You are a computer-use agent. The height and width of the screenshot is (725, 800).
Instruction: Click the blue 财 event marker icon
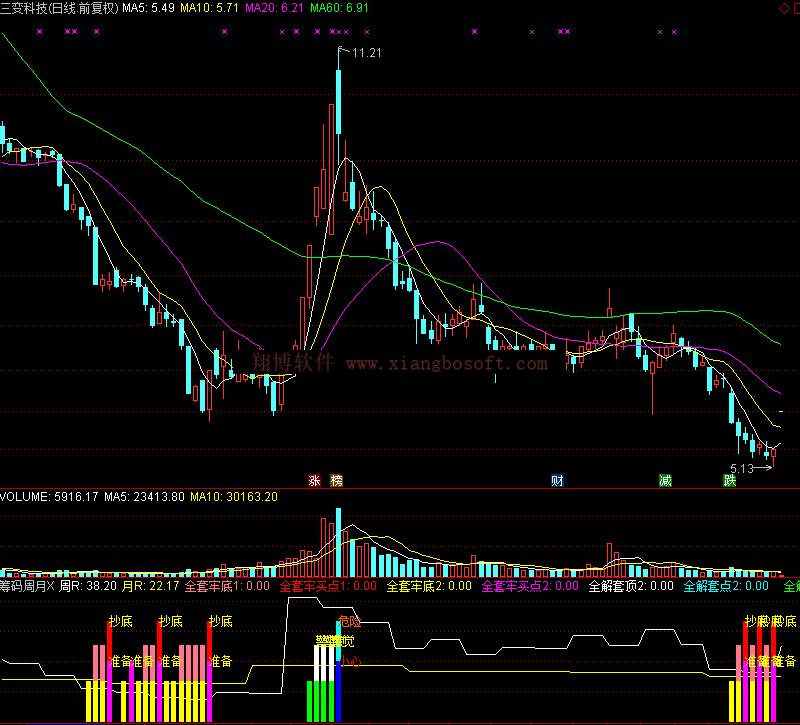coord(557,481)
